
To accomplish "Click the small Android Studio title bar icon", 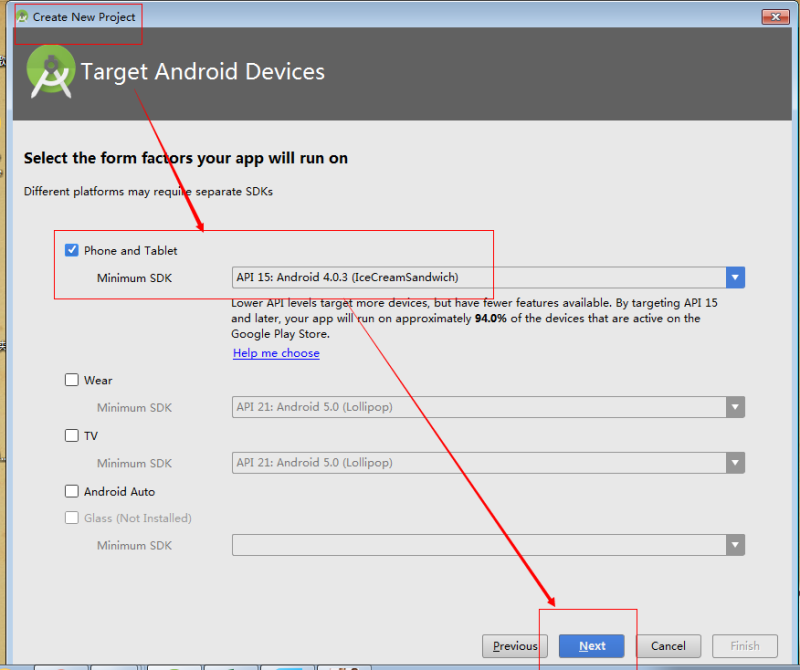I will click(22, 17).
